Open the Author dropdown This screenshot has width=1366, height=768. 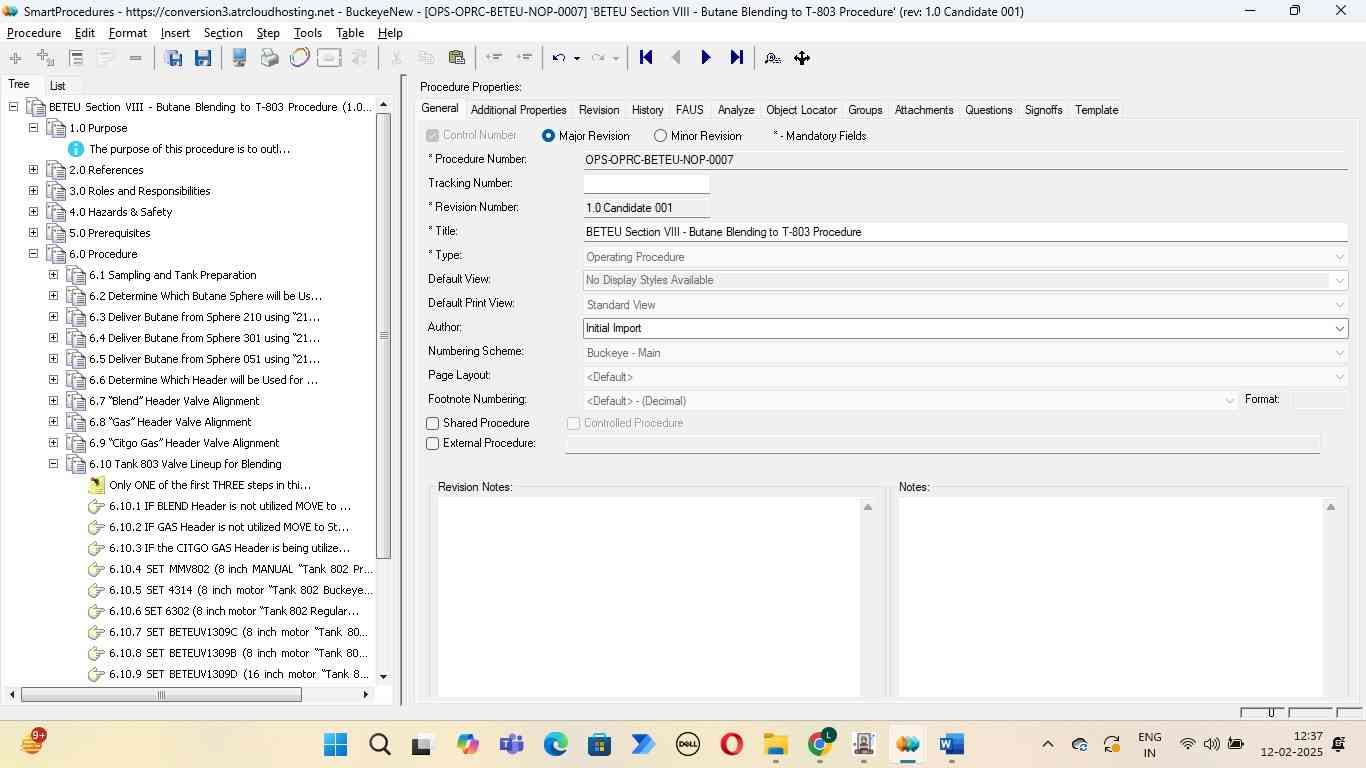[x=1339, y=329]
